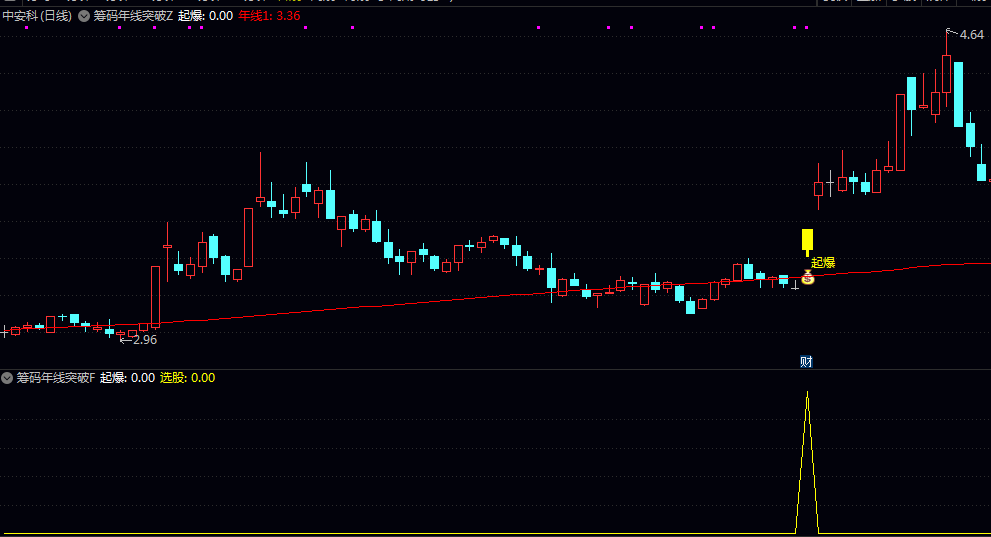Click the yellow 起爆 arrow marker
This screenshot has width=991, height=537.
(807, 243)
